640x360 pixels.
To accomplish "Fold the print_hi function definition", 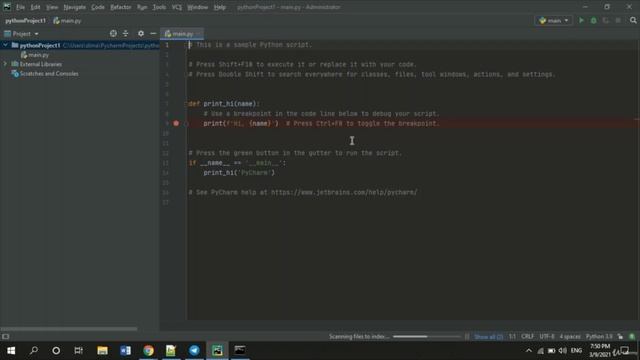I will tap(186, 104).
